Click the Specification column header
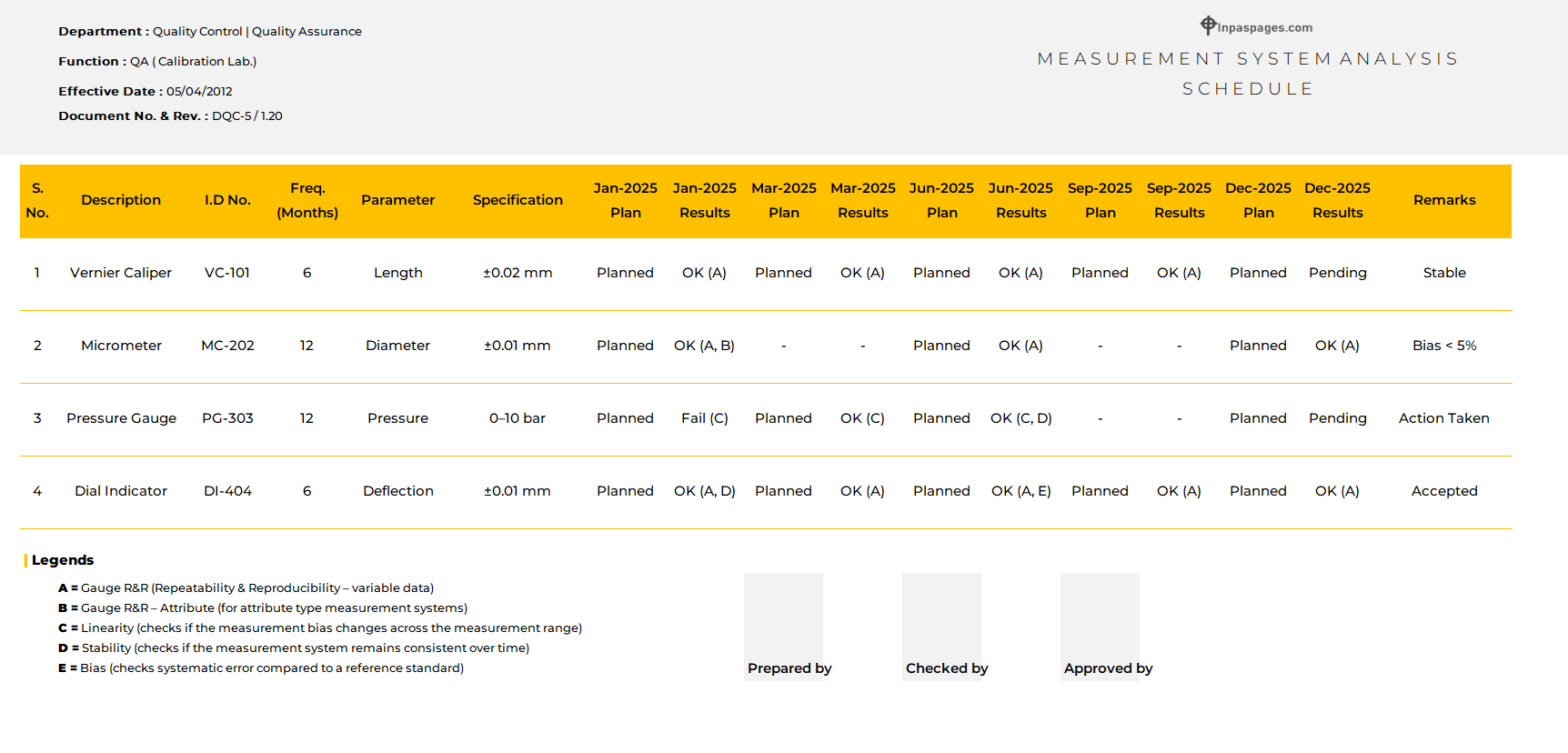The image size is (1568, 753). [x=518, y=200]
